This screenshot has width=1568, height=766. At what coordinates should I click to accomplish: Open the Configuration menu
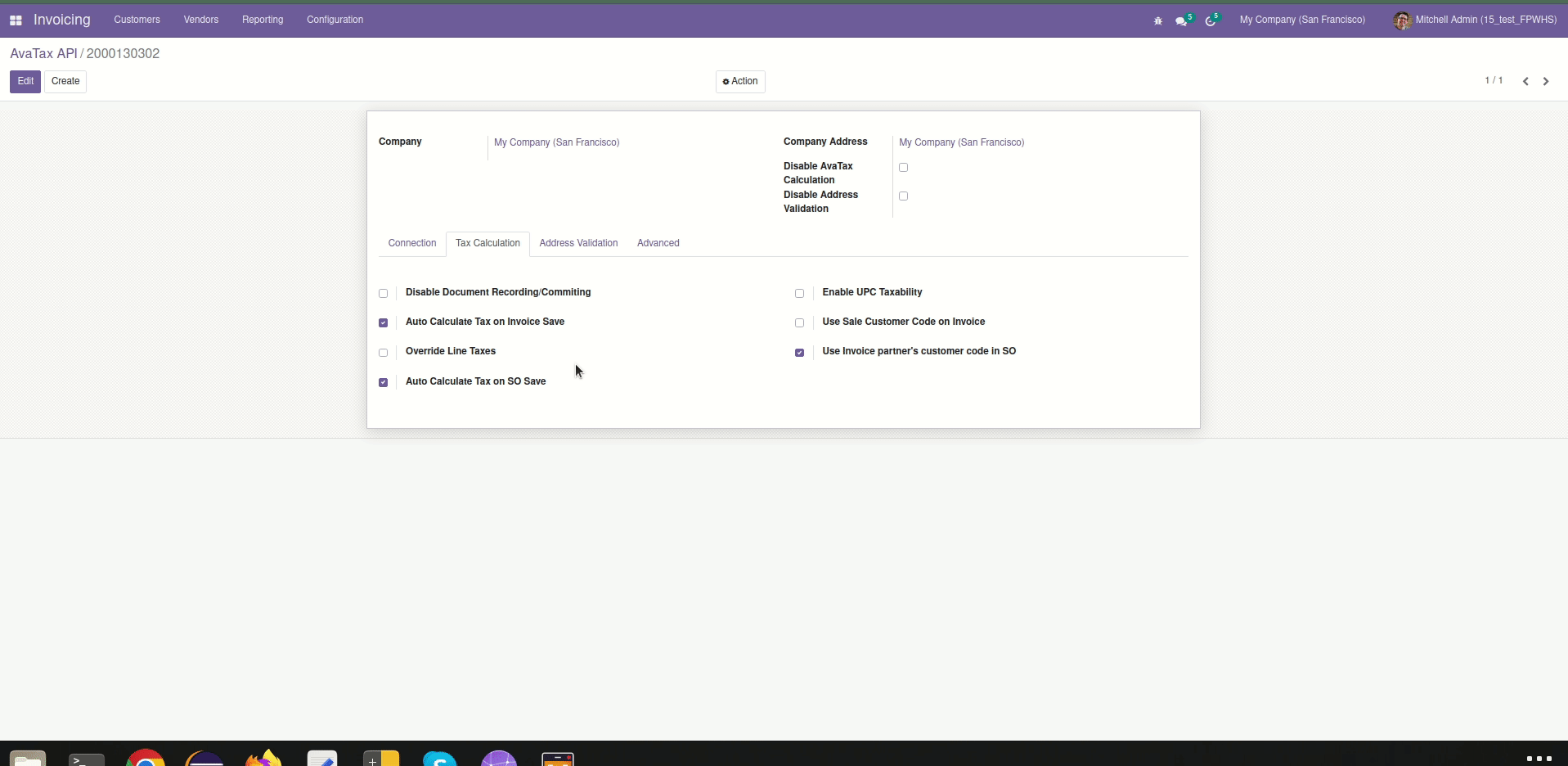click(335, 20)
